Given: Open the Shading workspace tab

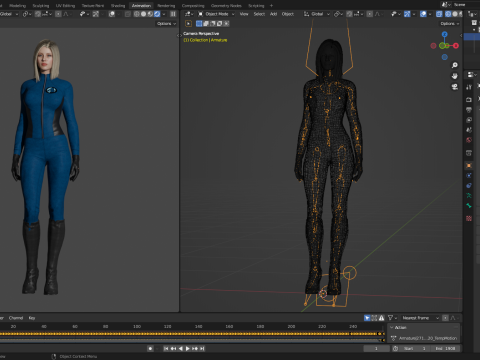Looking at the screenshot, I should (x=118, y=6).
